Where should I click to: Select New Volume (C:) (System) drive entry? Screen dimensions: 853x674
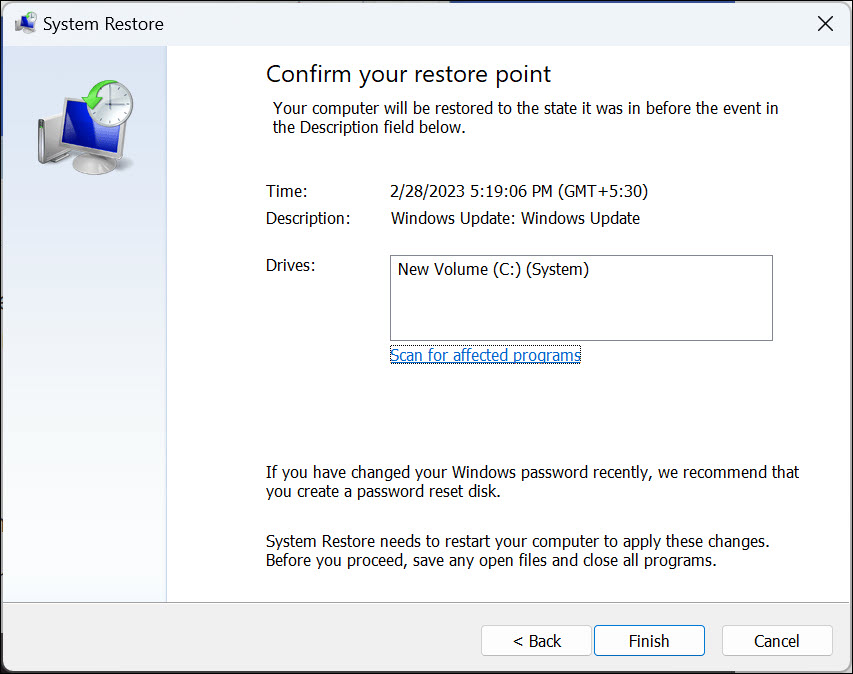(493, 269)
